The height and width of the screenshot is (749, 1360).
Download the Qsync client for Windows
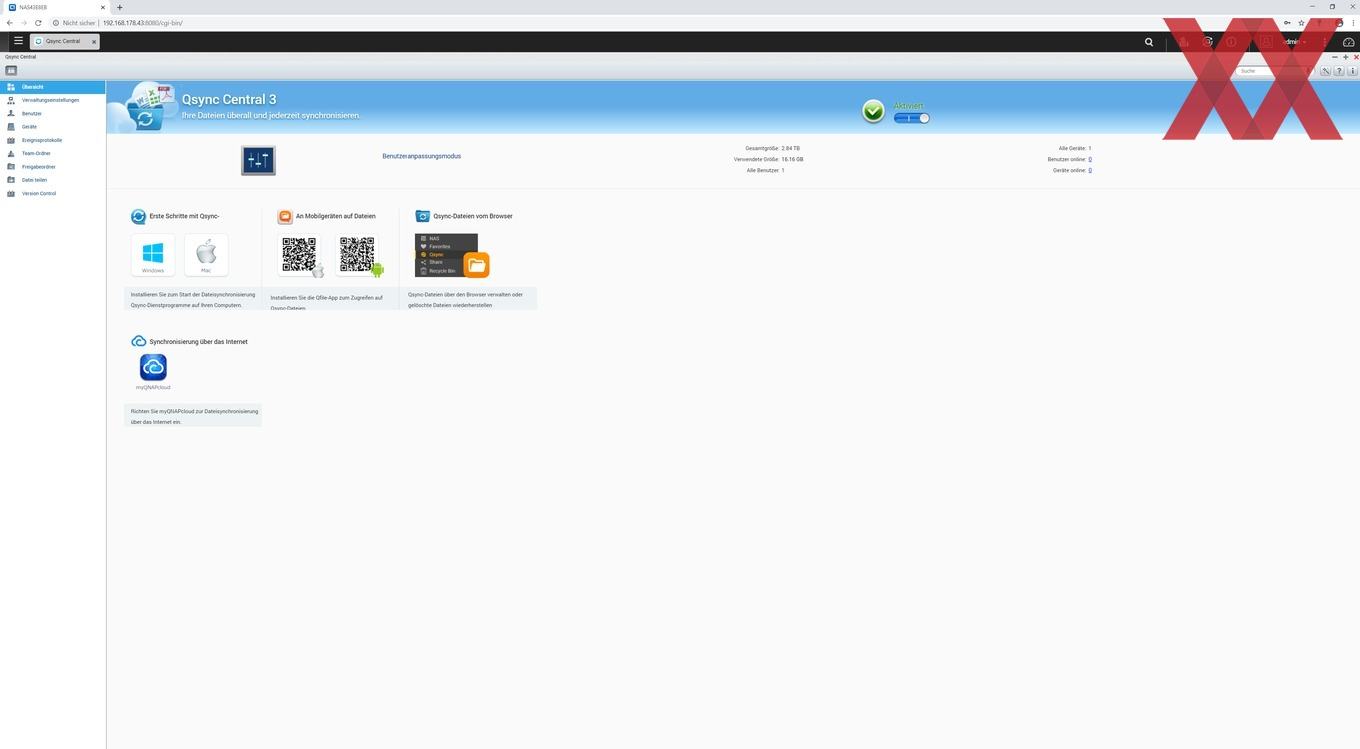tap(153, 255)
